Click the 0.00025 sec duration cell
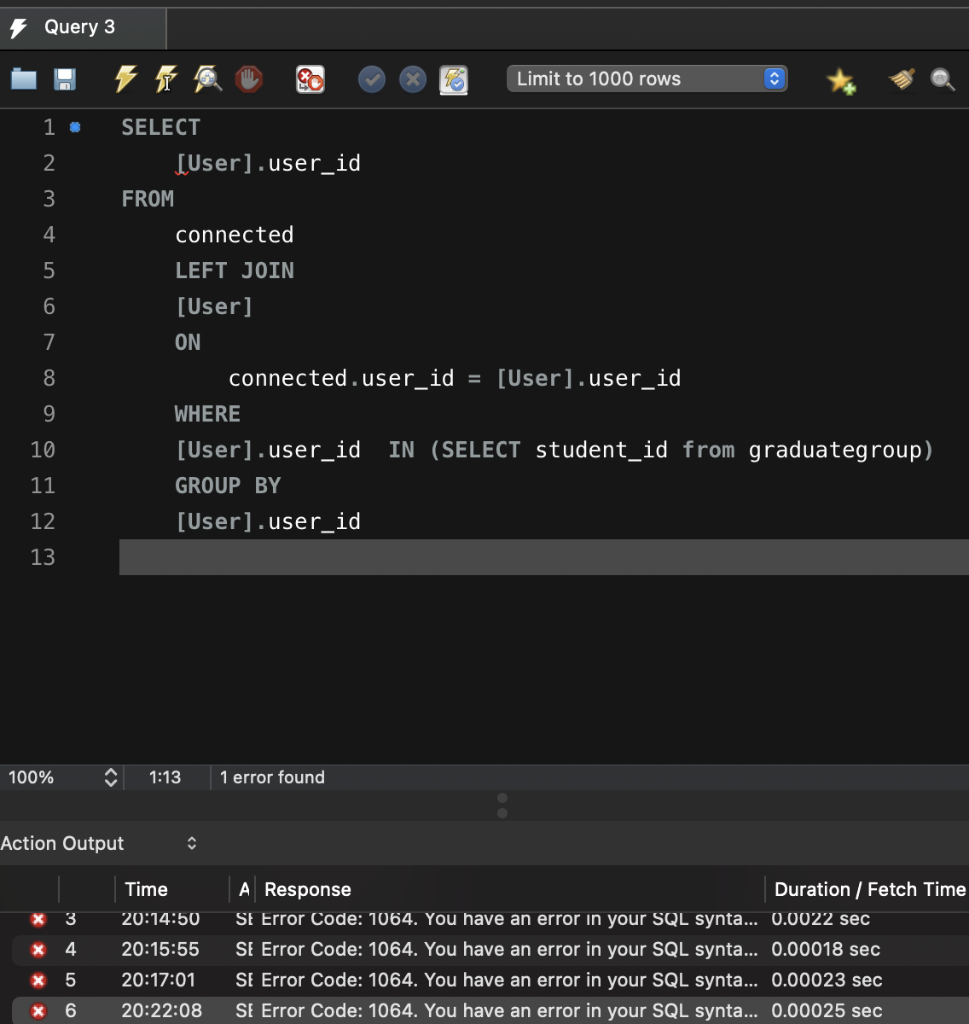This screenshot has width=969, height=1024. (x=827, y=1010)
